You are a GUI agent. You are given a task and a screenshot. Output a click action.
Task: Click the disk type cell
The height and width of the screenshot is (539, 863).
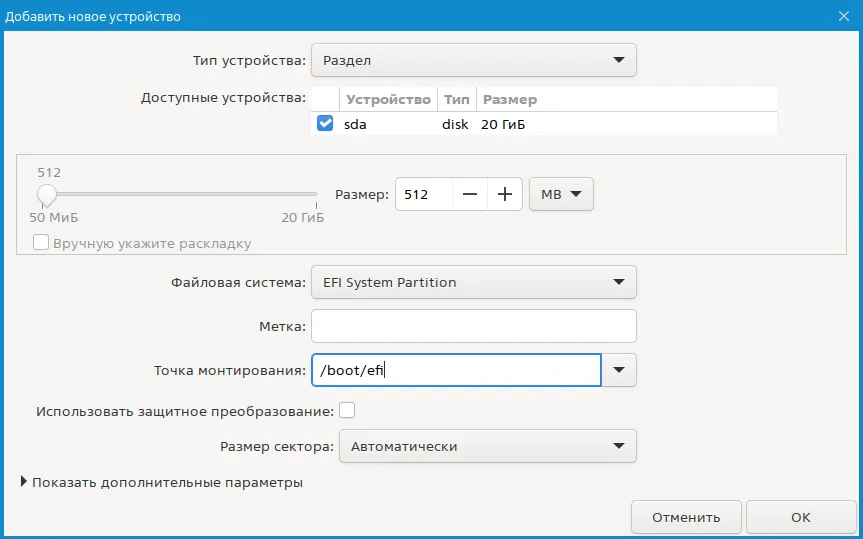point(455,124)
